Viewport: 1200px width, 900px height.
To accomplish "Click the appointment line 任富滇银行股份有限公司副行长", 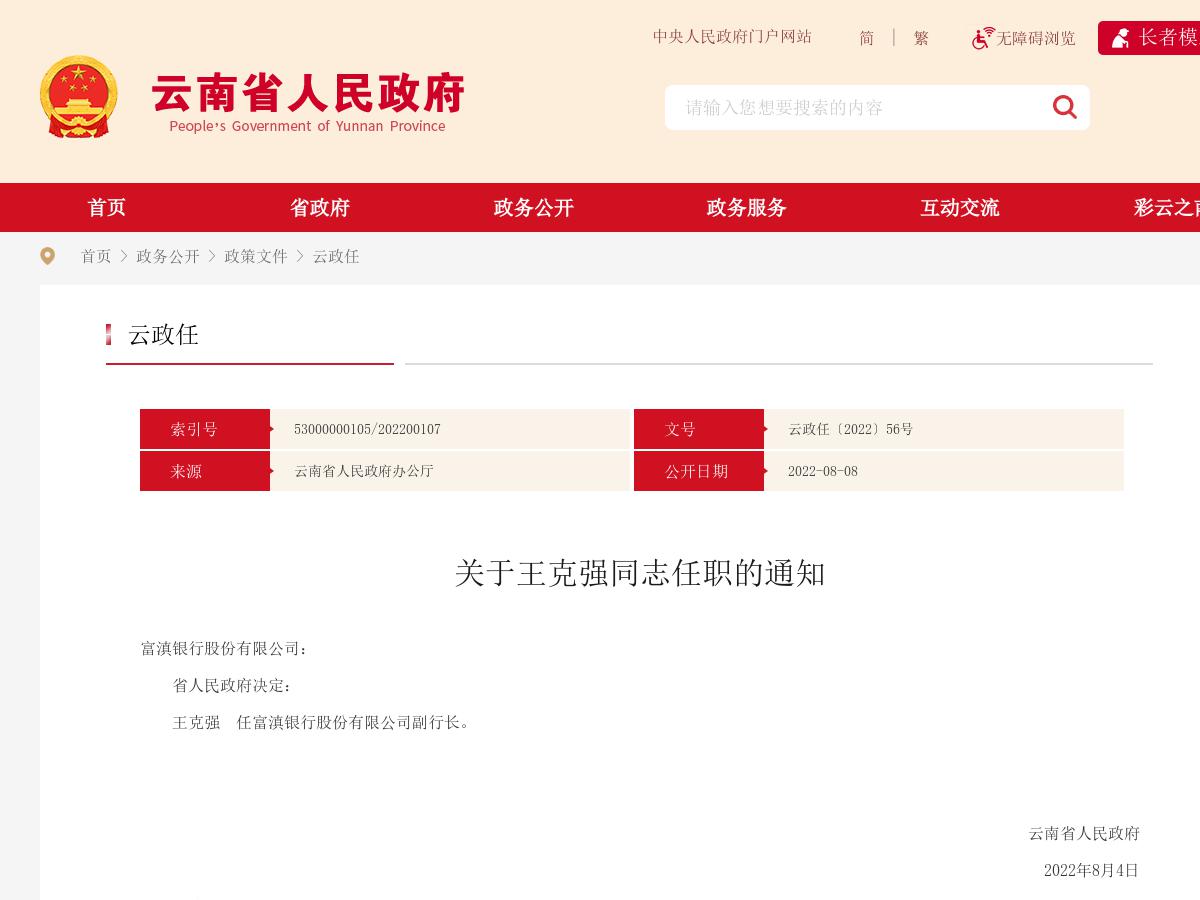I will 354,722.
